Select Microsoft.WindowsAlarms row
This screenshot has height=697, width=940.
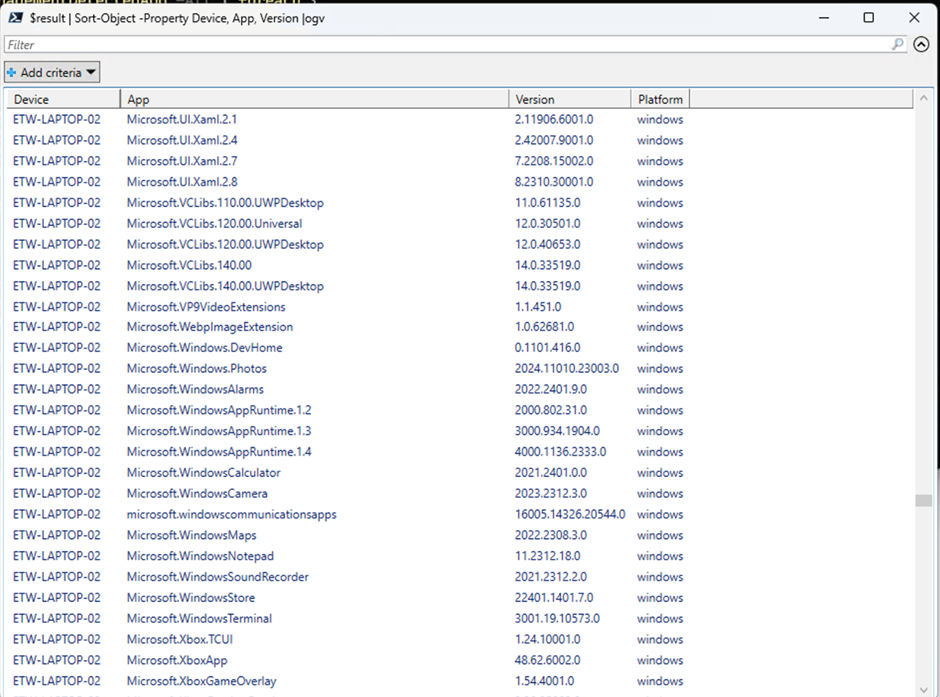point(460,390)
